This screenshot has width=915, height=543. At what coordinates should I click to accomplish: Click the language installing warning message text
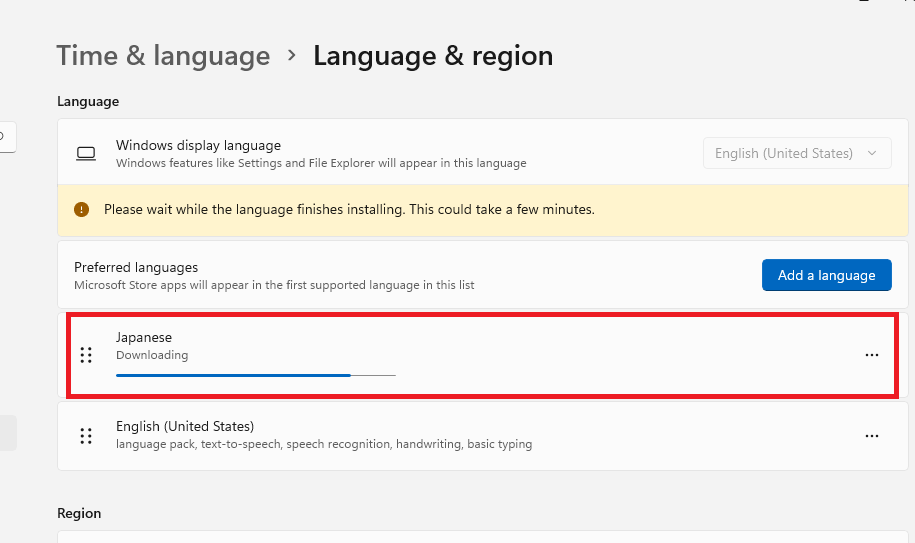coord(349,209)
